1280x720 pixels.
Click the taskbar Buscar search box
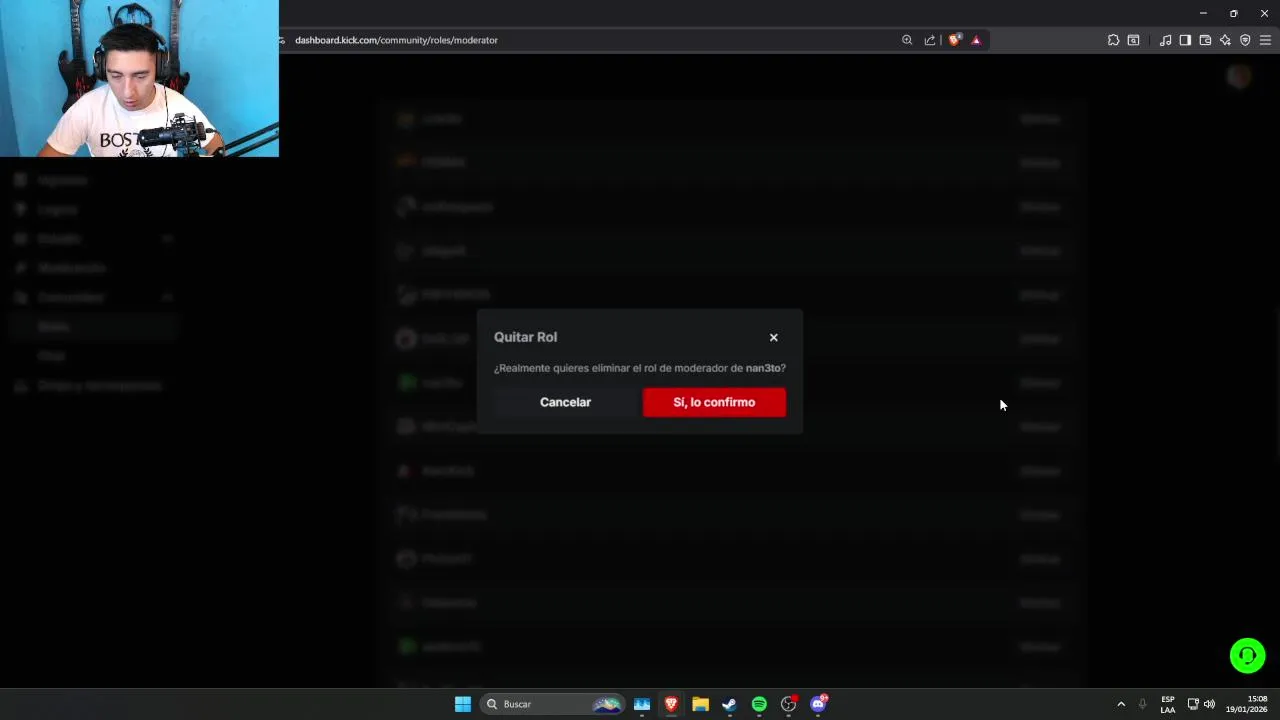pos(552,704)
